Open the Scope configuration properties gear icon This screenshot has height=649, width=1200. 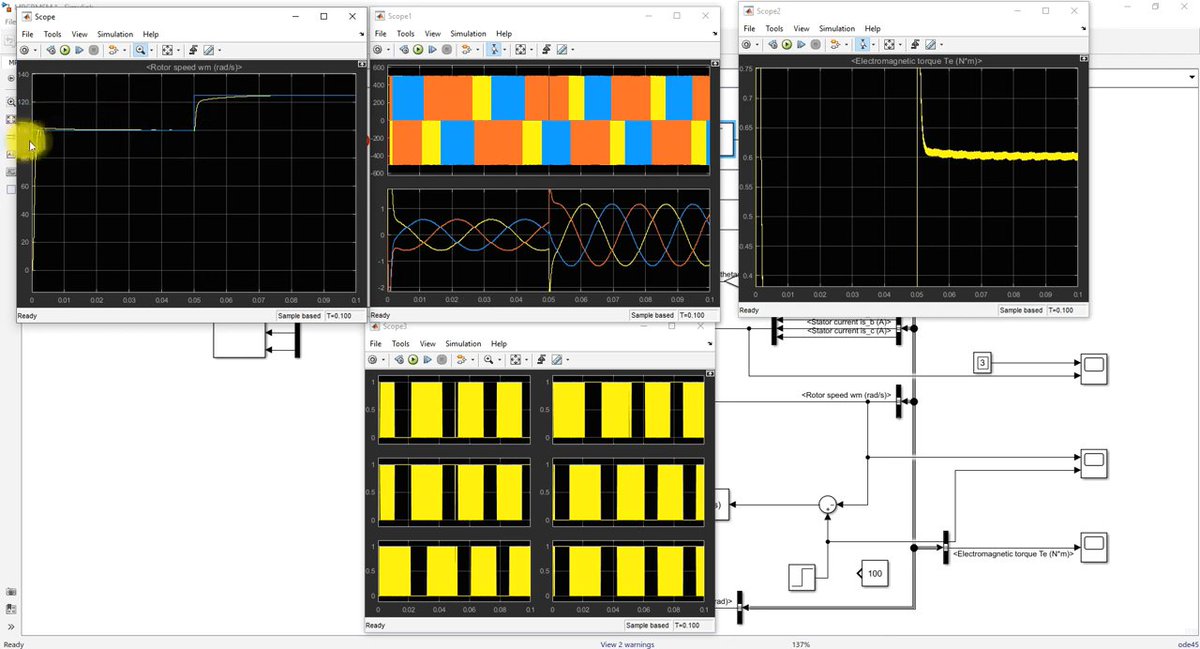point(22,50)
